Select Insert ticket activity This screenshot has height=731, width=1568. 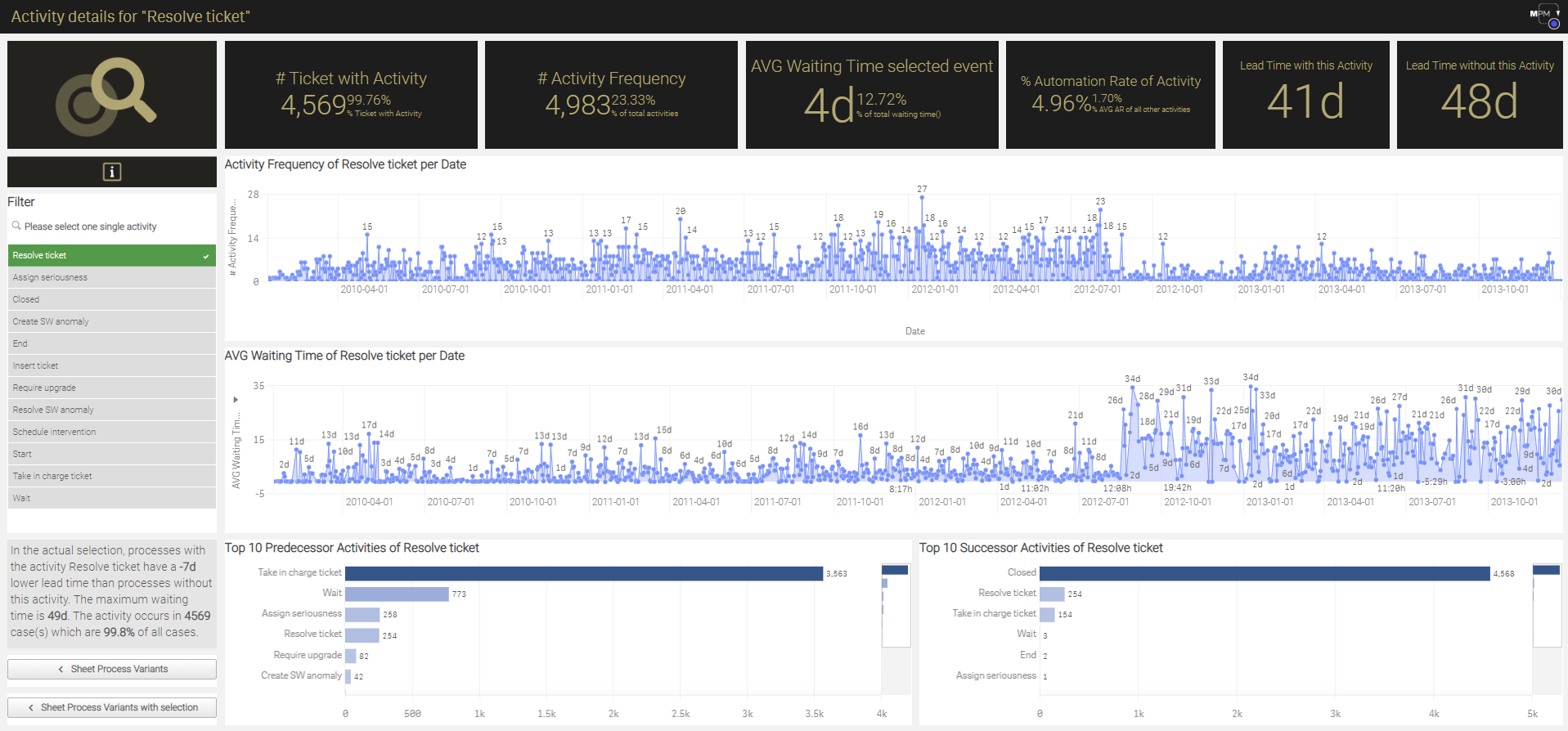point(112,365)
